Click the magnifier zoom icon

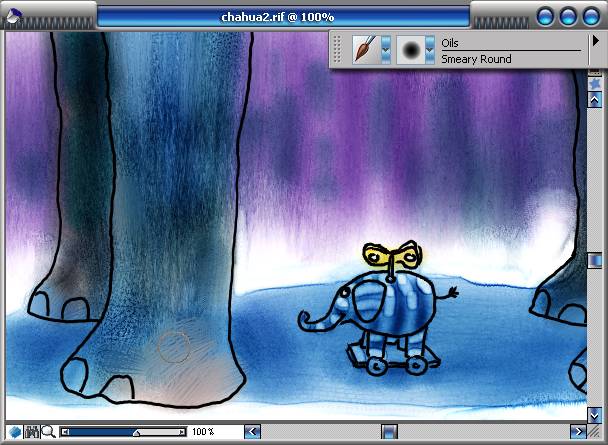pos(48,431)
